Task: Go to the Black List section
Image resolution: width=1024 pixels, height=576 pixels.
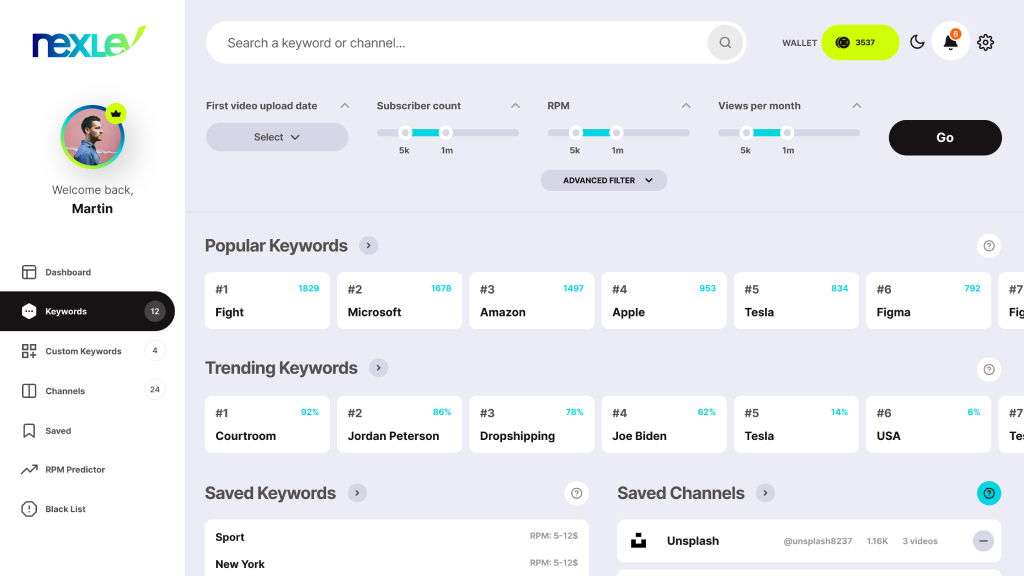Action: point(65,509)
